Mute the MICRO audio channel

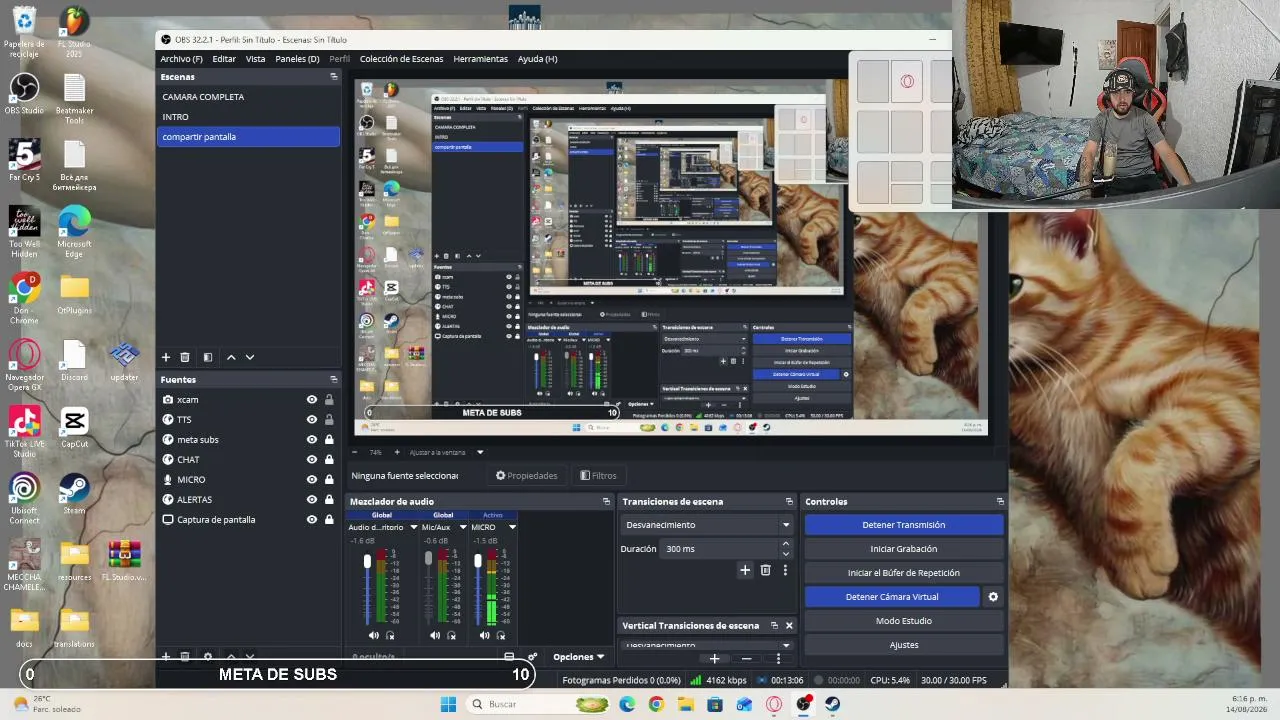pyautogui.click(x=485, y=635)
